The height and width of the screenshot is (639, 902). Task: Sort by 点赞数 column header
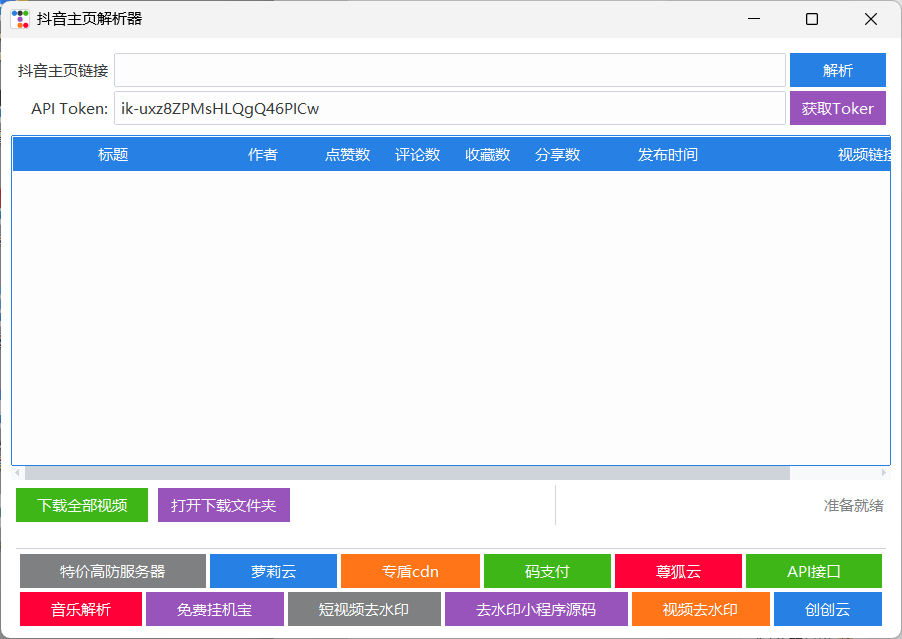(347, 154)
